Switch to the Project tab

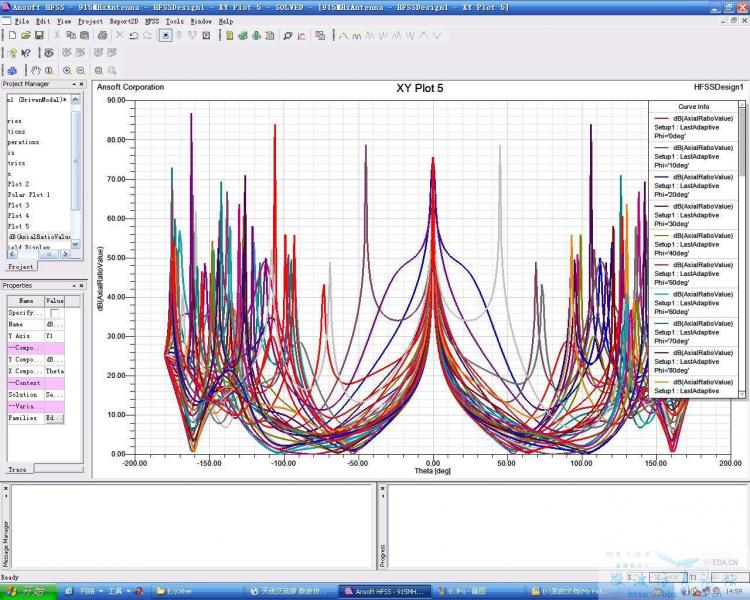point(21,267)
